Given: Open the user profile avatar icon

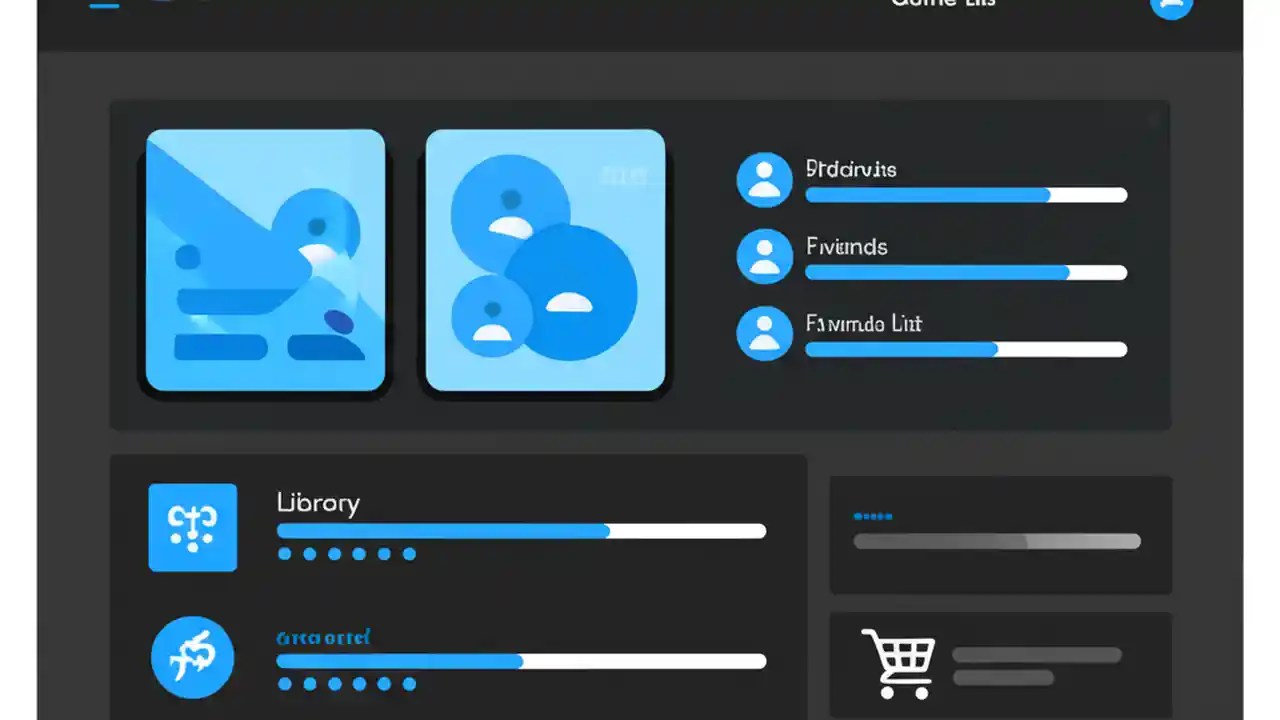Looking at the screenshot, I should click(x=1171, y=8).
